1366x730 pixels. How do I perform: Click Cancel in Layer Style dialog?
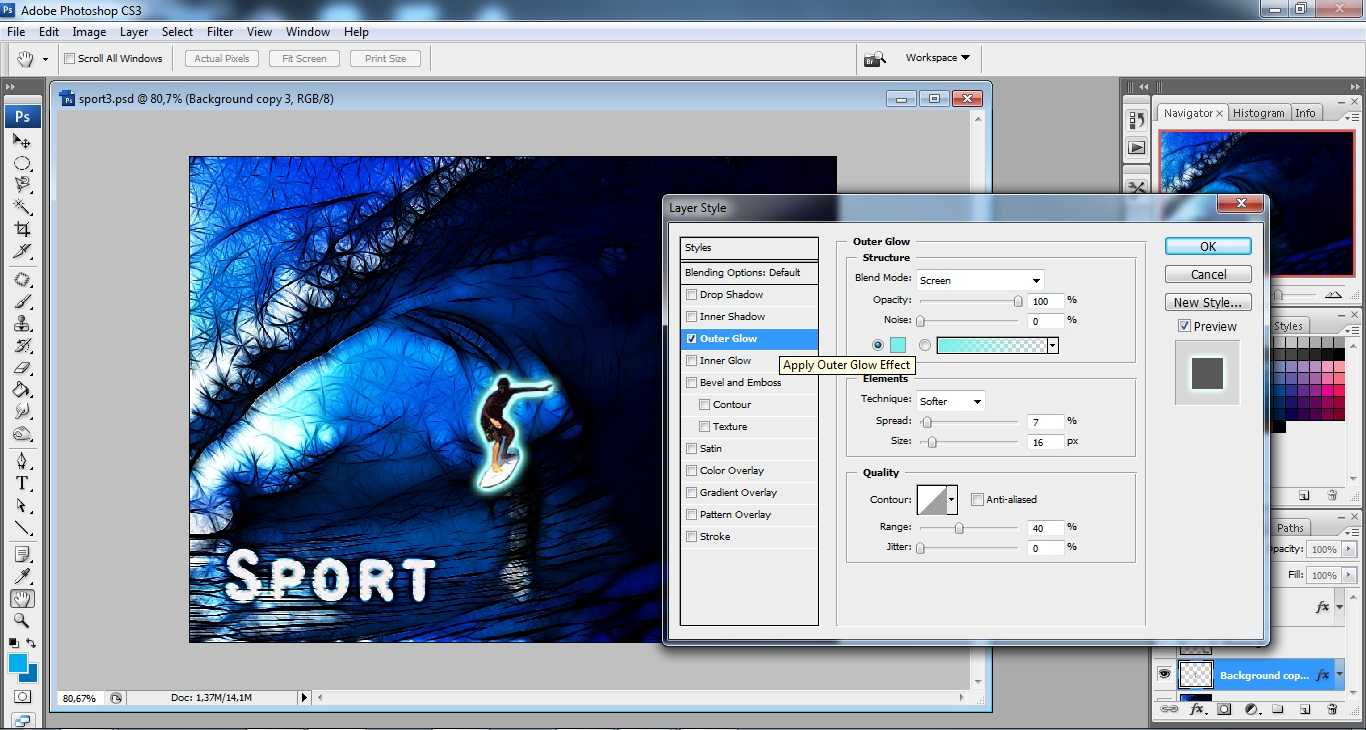(x=1208, y=274)
